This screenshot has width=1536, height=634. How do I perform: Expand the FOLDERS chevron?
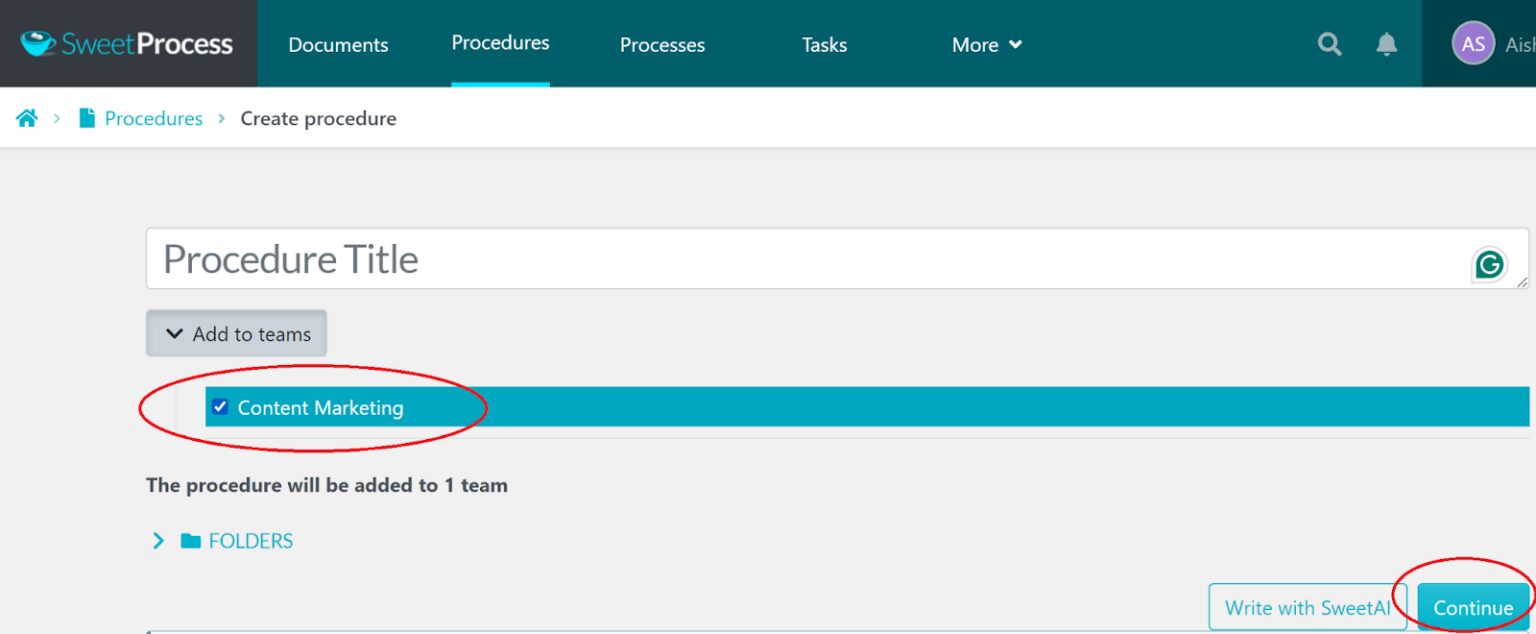(158, 541)
